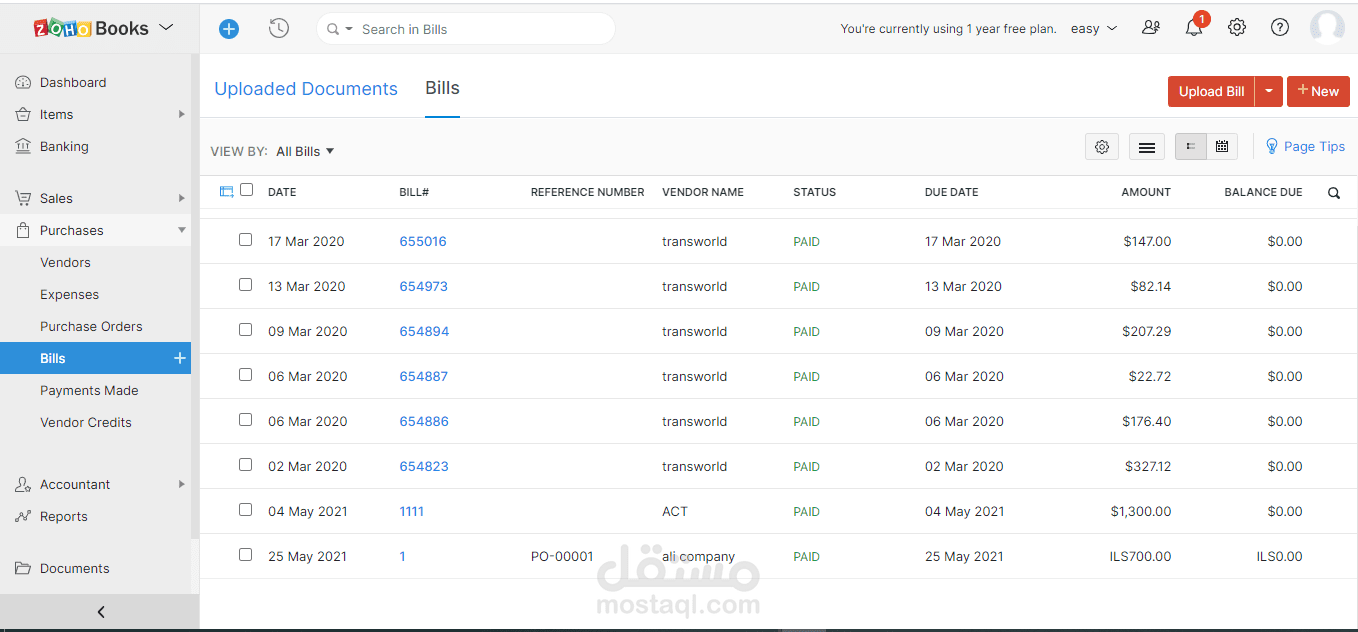Check the box for bill 1111
The height and width of the screenshot is (632, 1358).
click(245, 510)
